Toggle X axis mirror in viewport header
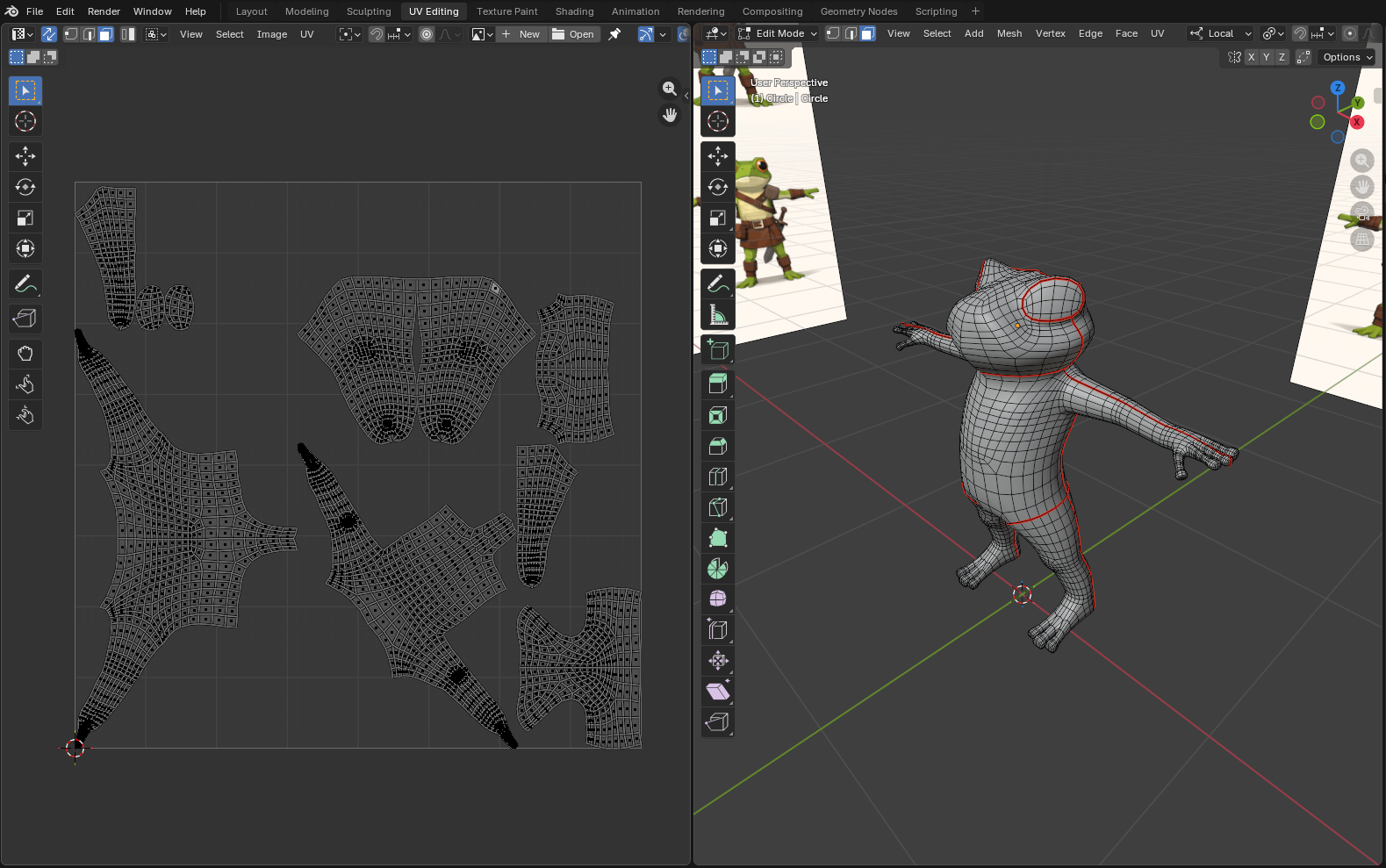Screen dimensions: 1386x868 [x=1251, y=57]
